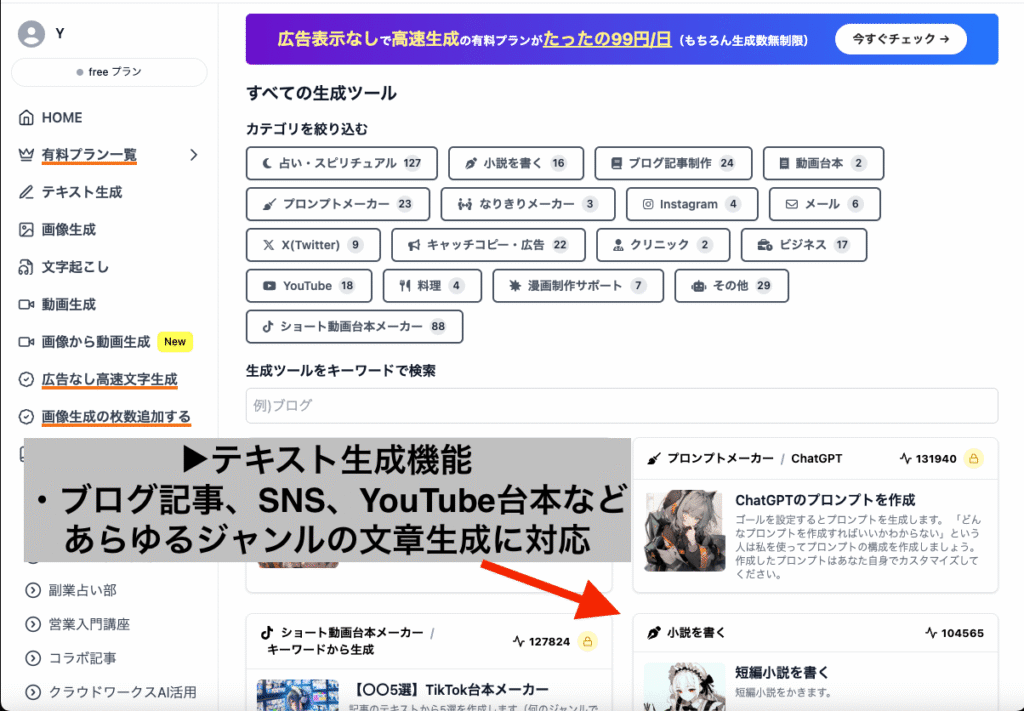
Task: Click the arrow icon beside 副業占い部
Action: (x=33, y=590)
